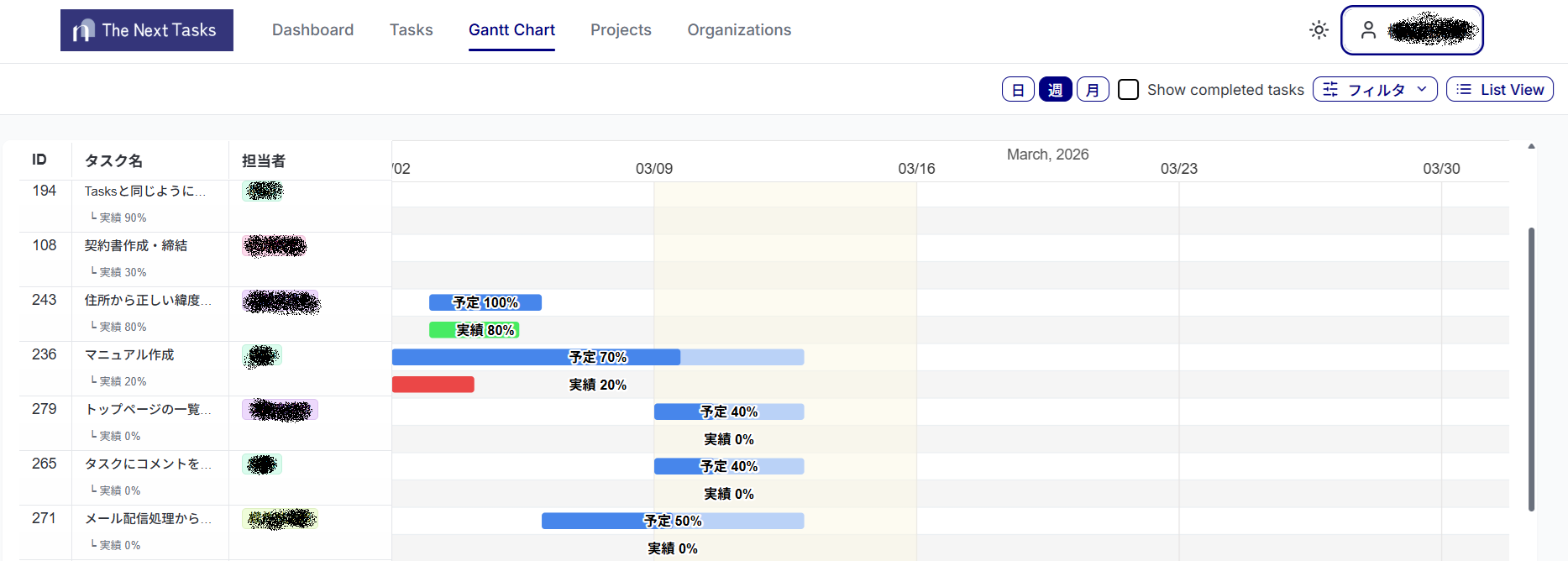Image resolution: width=1568 pixels, height=561 pixels.
Task: Open task トップページの一覧…
Action: 148,410
